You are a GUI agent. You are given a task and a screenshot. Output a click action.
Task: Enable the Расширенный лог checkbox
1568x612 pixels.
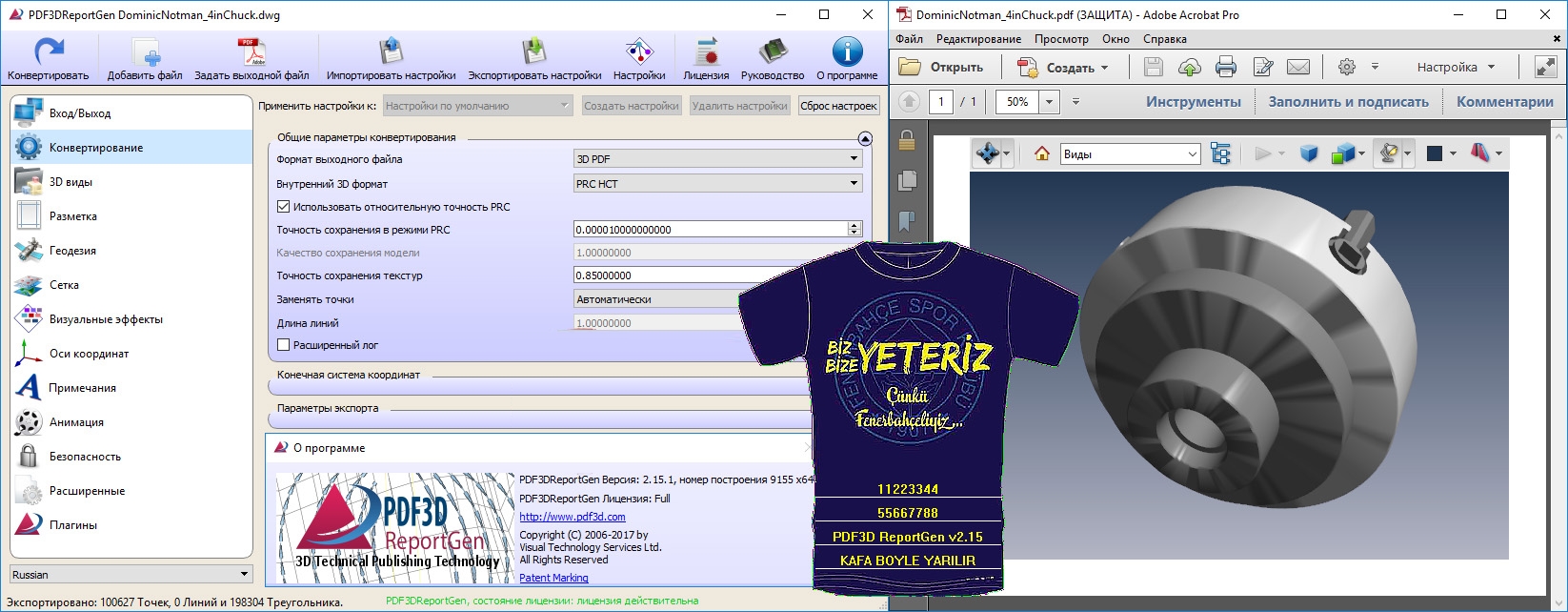click(283, 345)
